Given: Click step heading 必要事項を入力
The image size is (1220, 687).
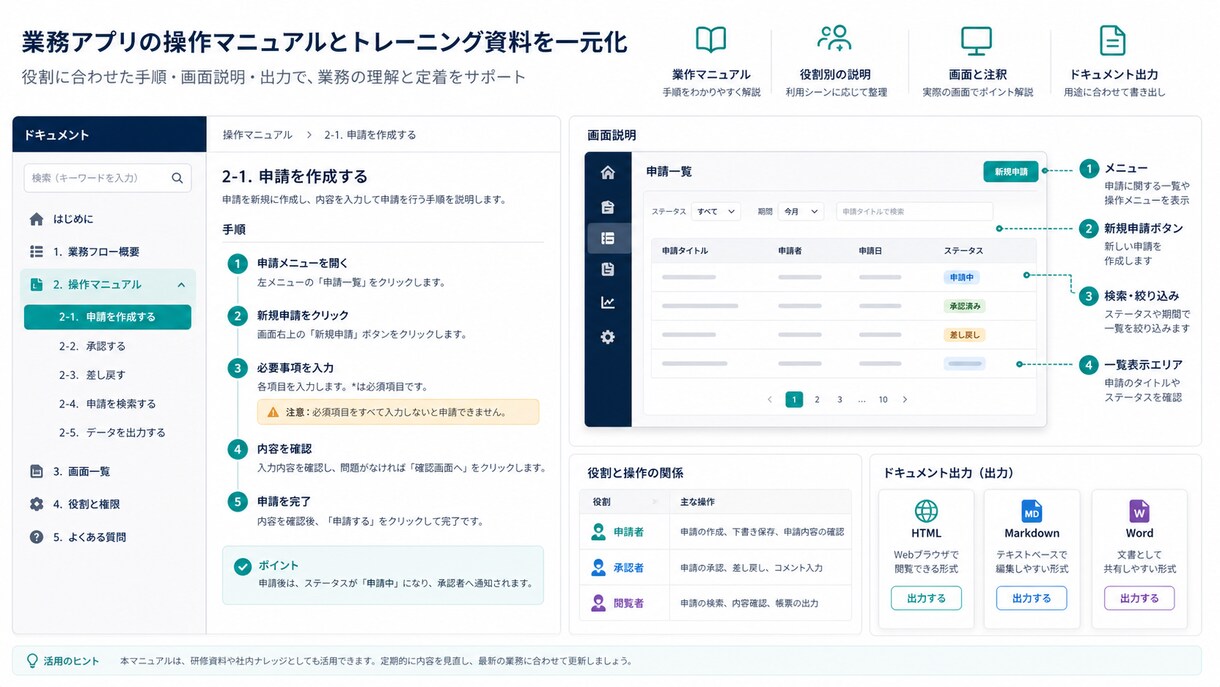Looking at the screenshot, I should pyautogui.click(x=295, y=368).
